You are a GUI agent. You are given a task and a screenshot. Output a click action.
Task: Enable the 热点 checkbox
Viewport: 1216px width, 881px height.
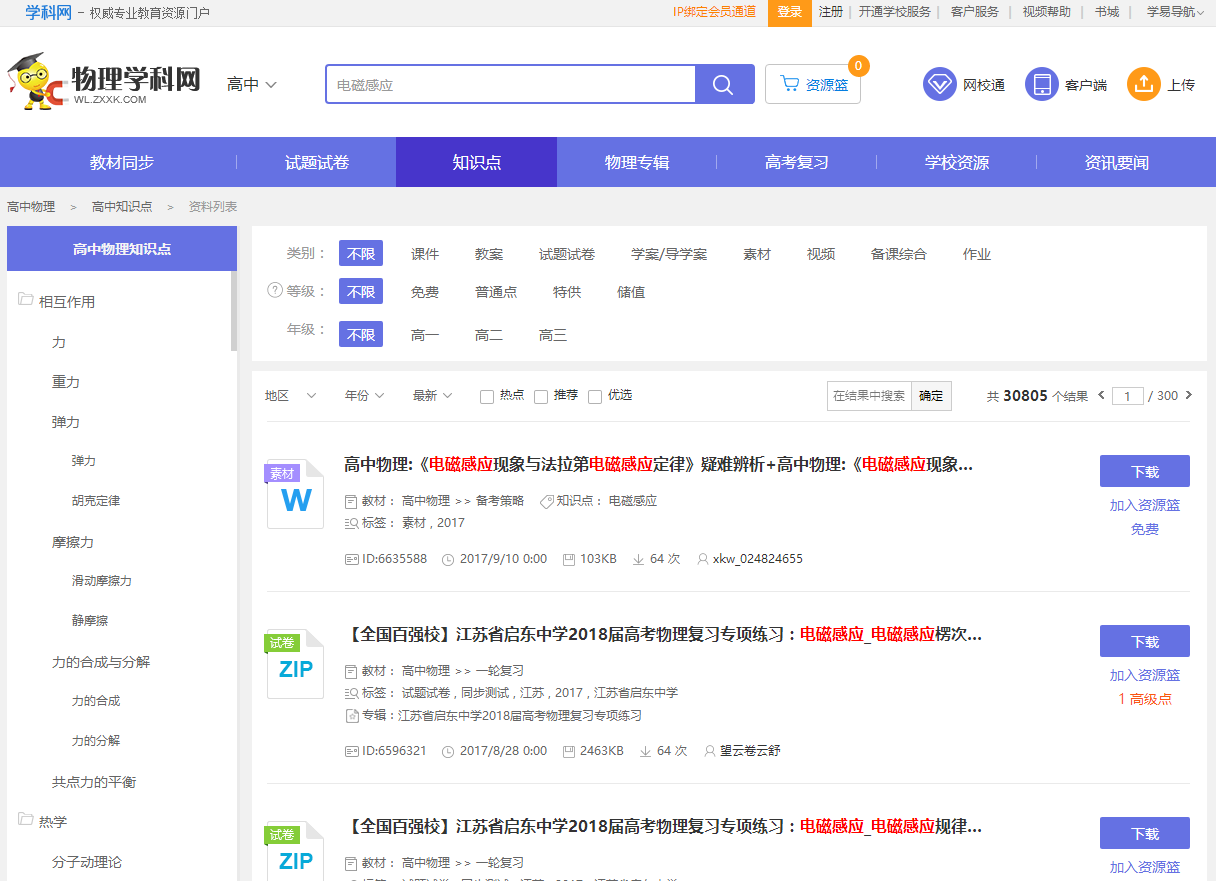pyautogui.click(x=485, y=395)
